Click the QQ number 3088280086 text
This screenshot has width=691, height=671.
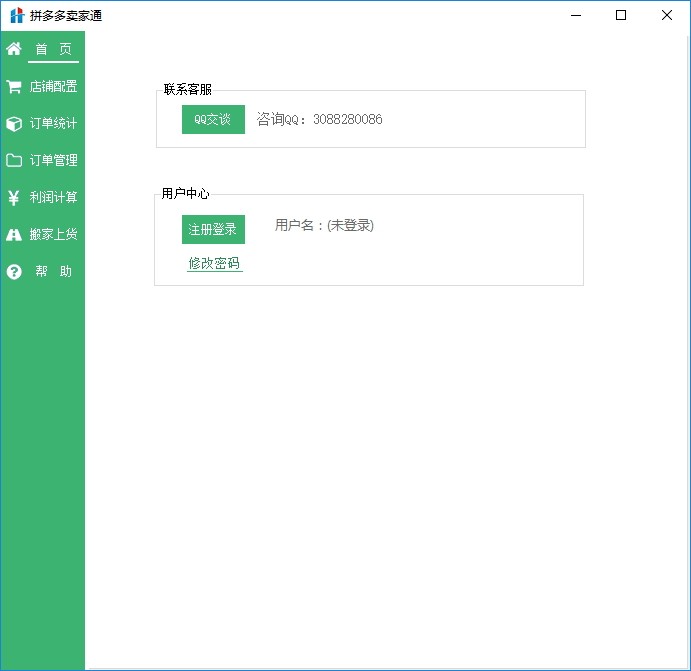point(348,119)
